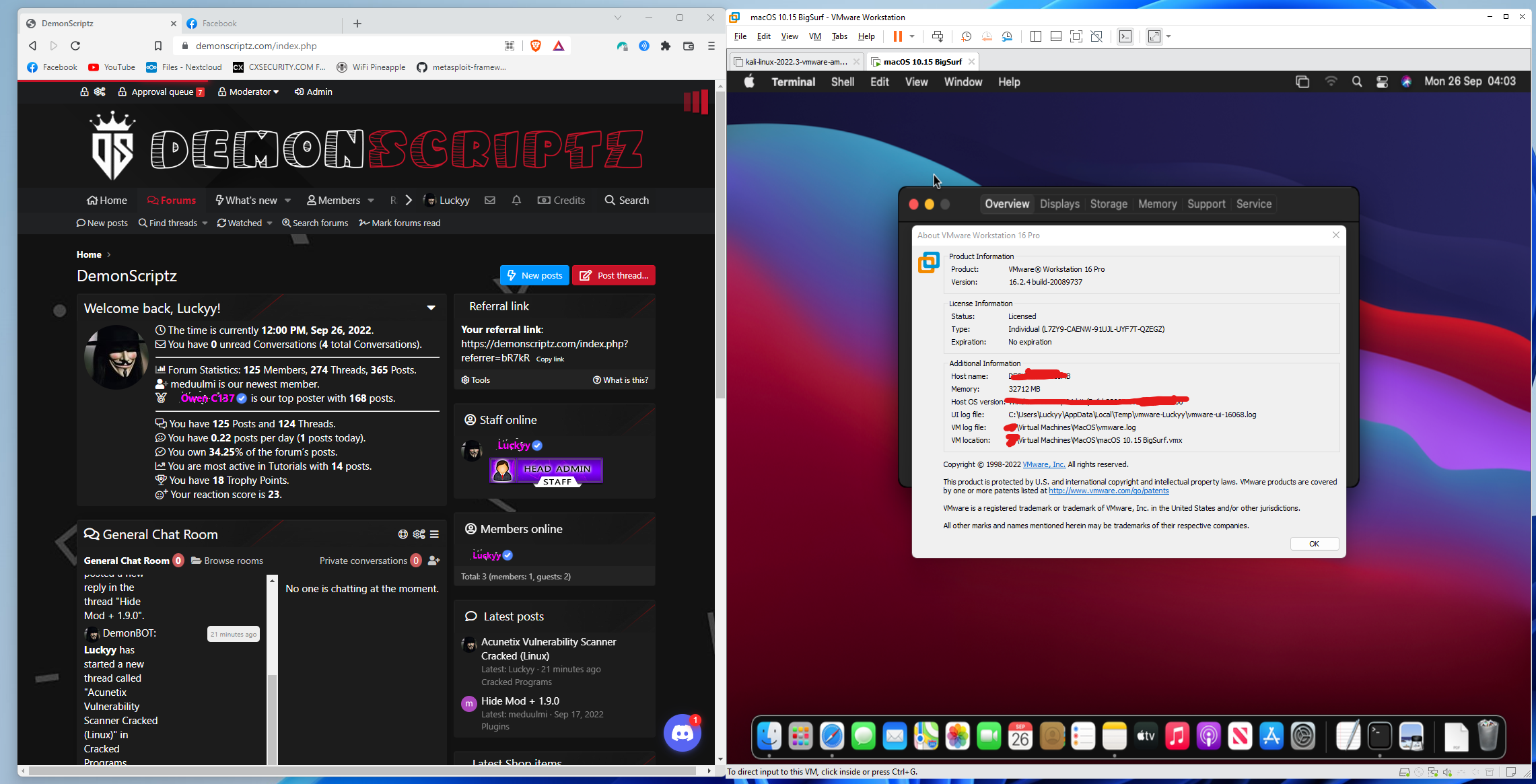The height and width of the screenshot is (784, 1536).
Task: Click VMware Unity mode icon
Action: (x=1096, y=36)
